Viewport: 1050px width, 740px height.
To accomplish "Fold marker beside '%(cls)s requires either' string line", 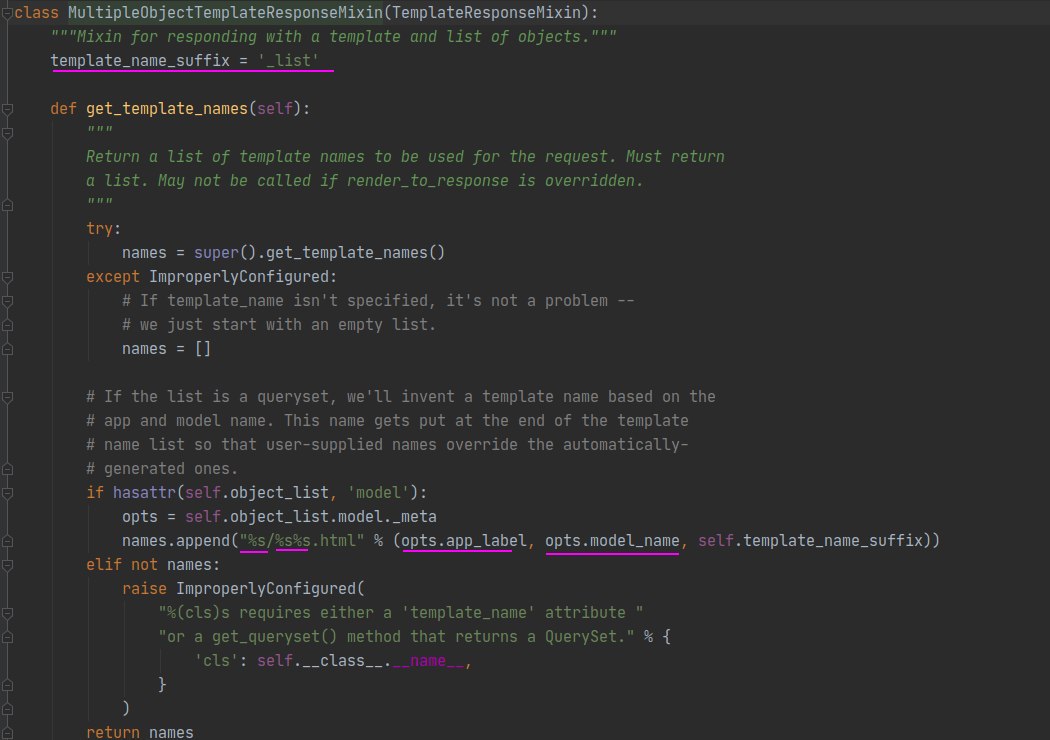I will (x=7, y=613).
